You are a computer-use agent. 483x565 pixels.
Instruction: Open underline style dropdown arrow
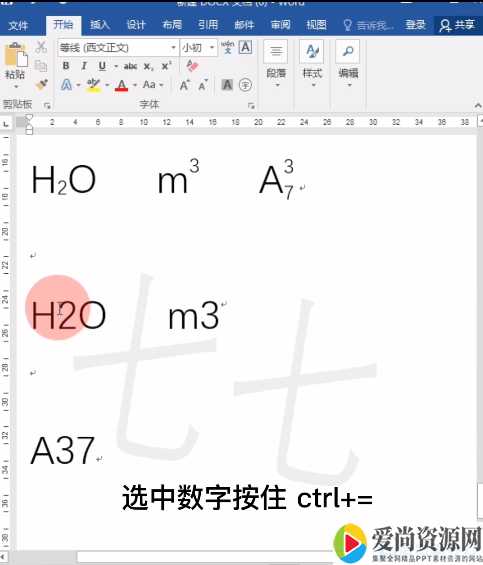click(x=116, y=66)
